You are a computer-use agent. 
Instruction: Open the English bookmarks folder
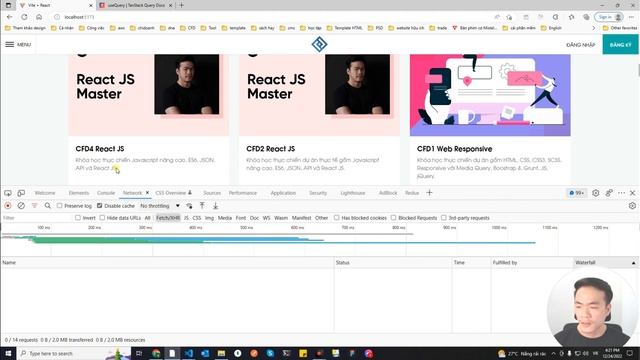tap(551, 28)
